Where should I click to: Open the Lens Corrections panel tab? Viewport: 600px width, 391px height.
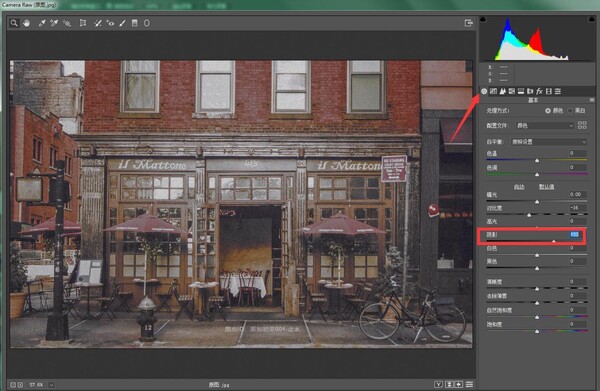530,91
